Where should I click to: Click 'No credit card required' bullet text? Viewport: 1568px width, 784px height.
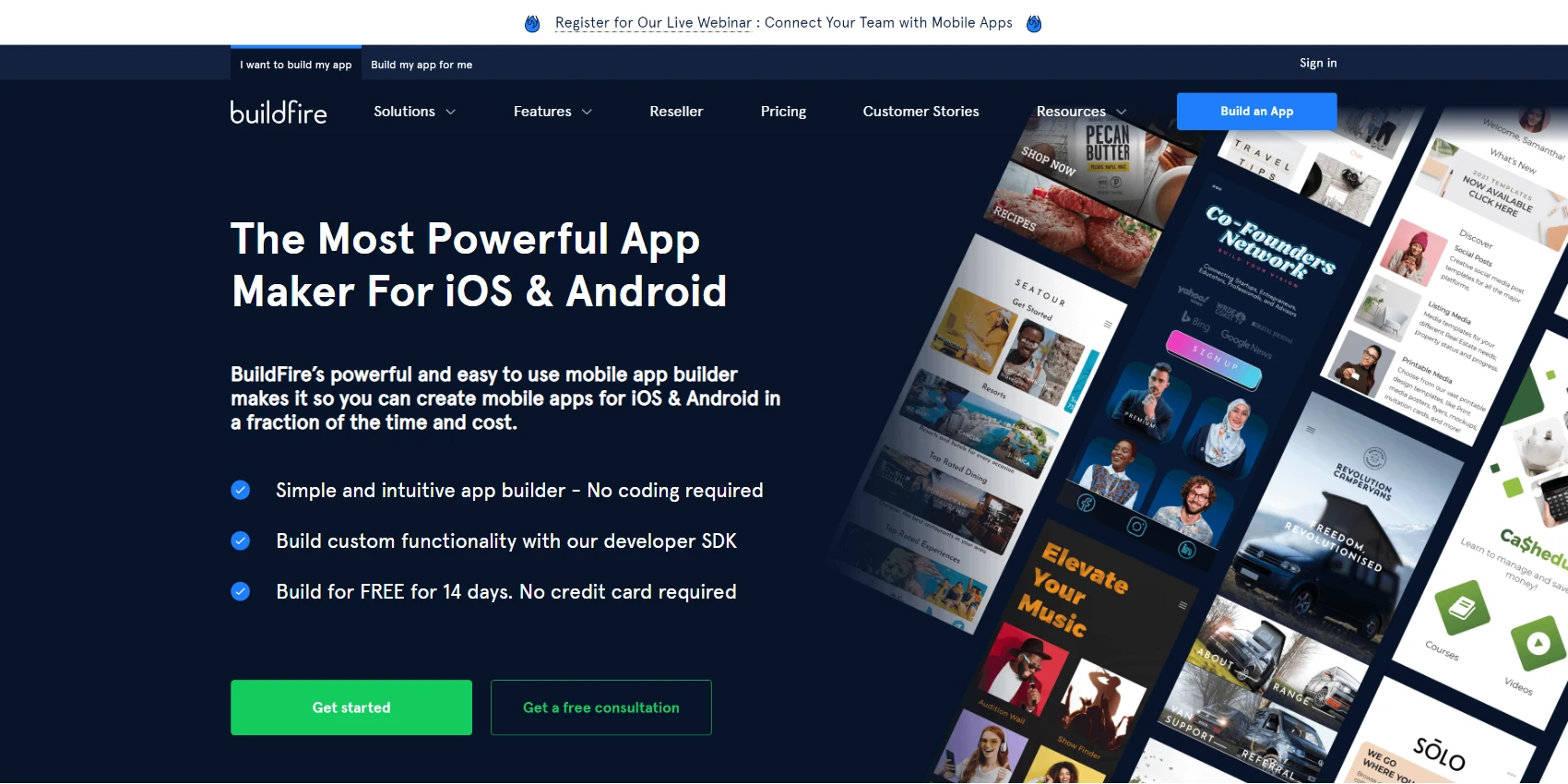click(628, 592)
